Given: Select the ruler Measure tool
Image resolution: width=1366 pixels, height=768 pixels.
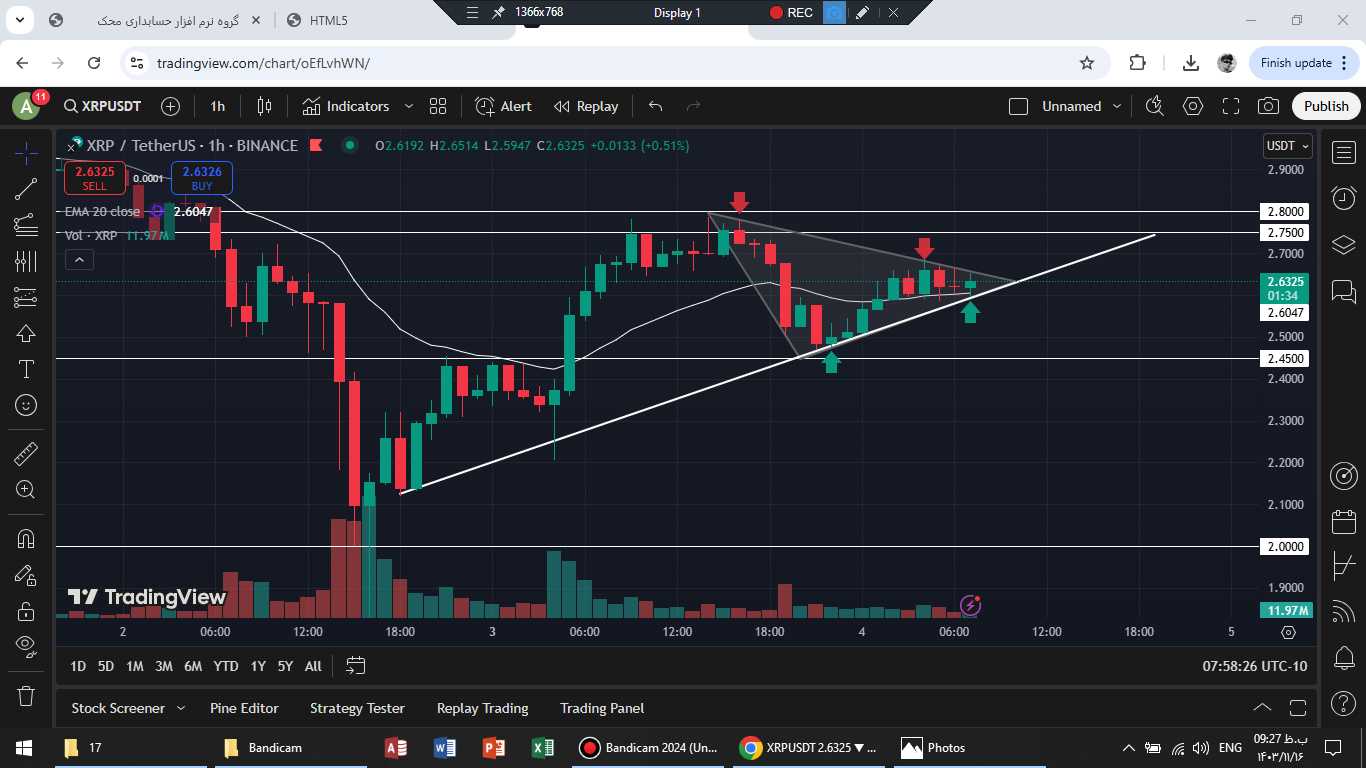Looking at the screenshot, I should (26, 454).
